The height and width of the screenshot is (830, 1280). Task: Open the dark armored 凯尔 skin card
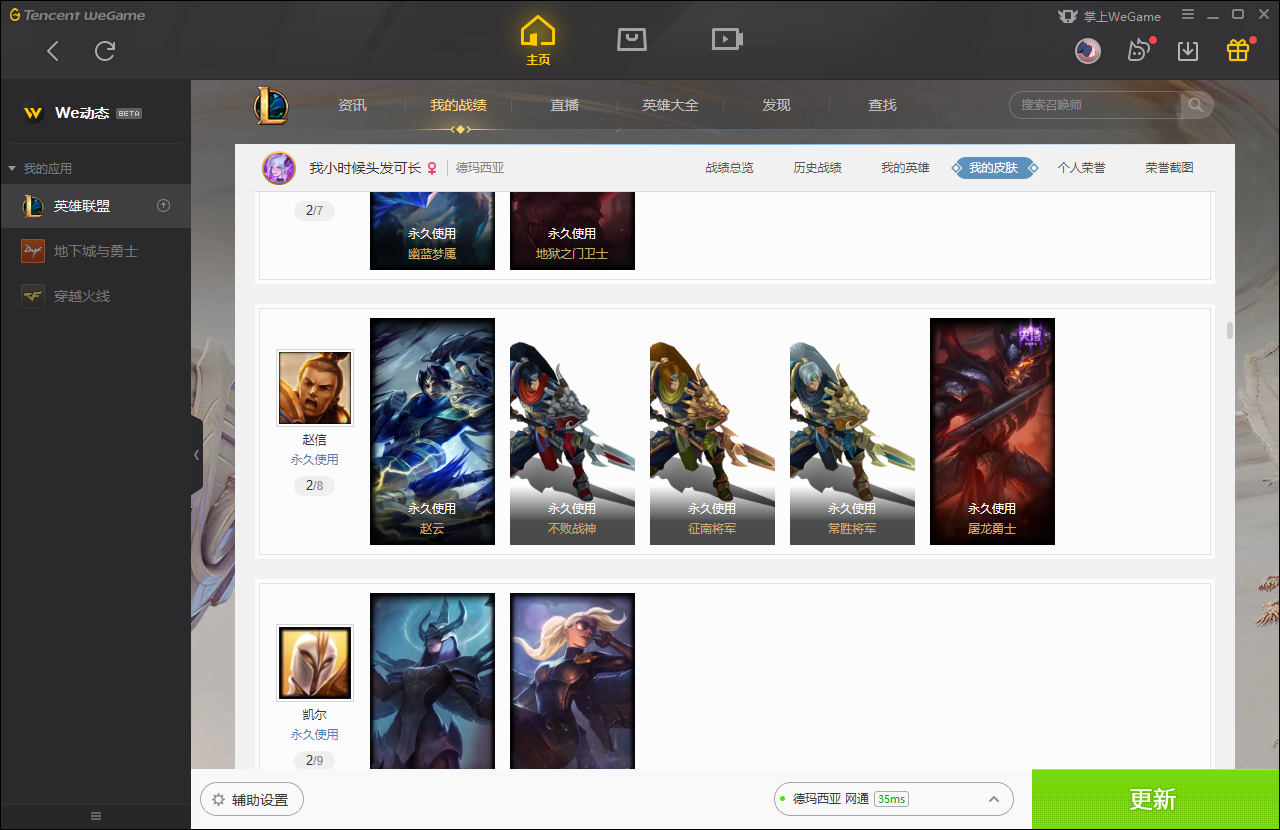click(x=432, y=681)
